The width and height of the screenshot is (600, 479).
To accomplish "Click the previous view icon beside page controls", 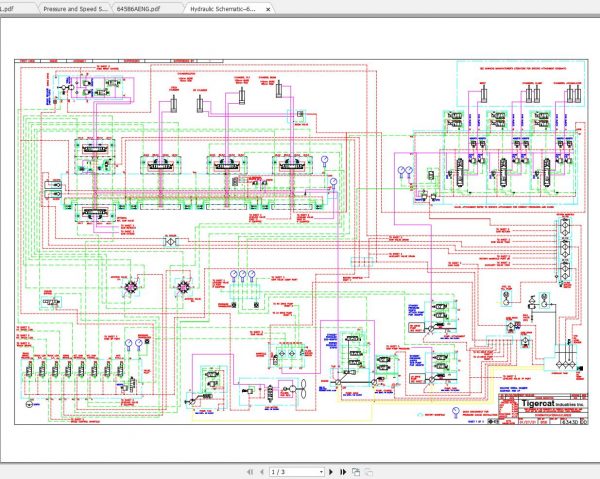I will tap(356, 472).
